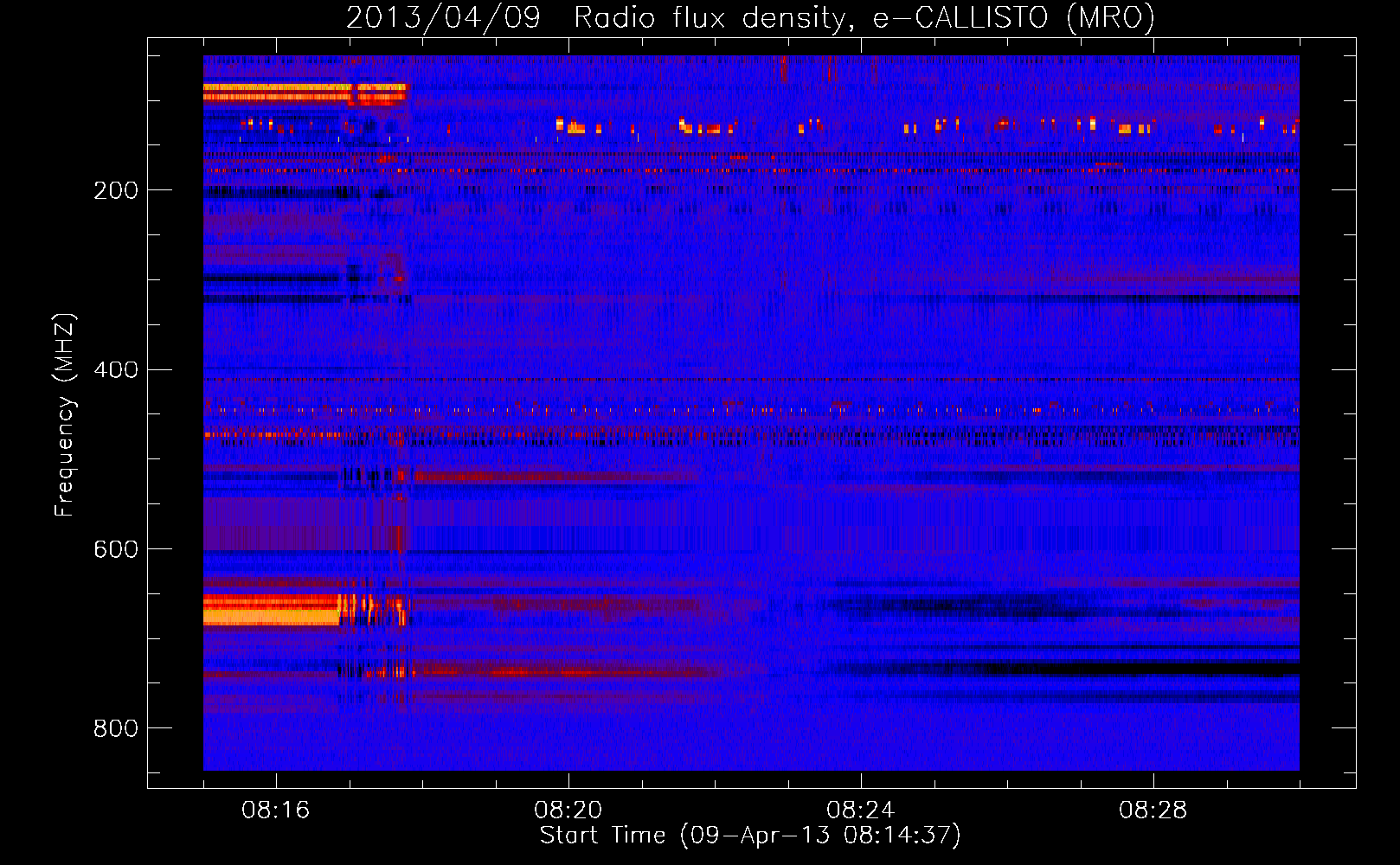Click the '08:28' time tick label
Screen dimensions: 1400x865
[x=1153, y=811]
